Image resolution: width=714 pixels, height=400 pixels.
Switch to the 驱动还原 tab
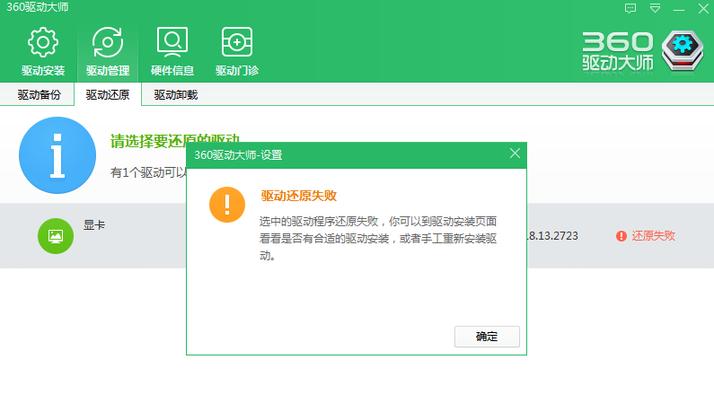coord(107,95)
